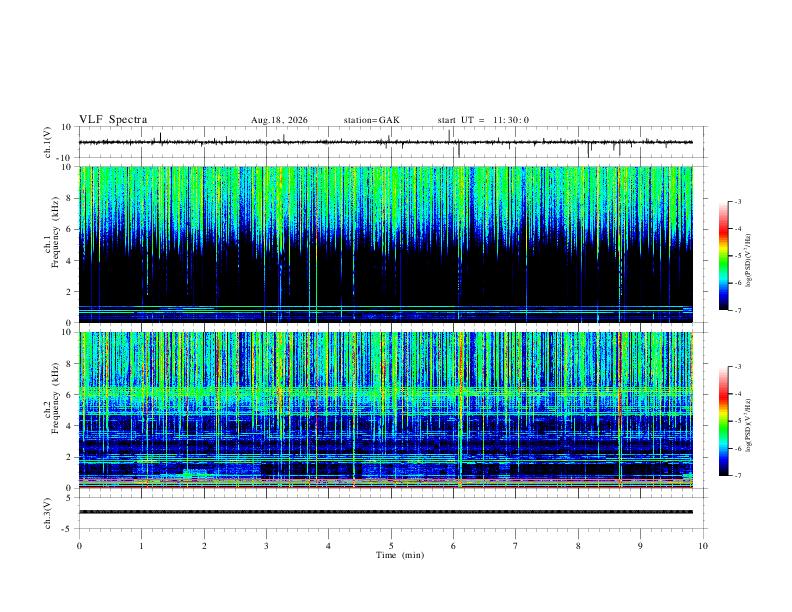Image resolution: width=792 pixels, height=612 pixels.
Task: Select the Aug.18, 2026 date label
Action: click(x=279, y=120)
